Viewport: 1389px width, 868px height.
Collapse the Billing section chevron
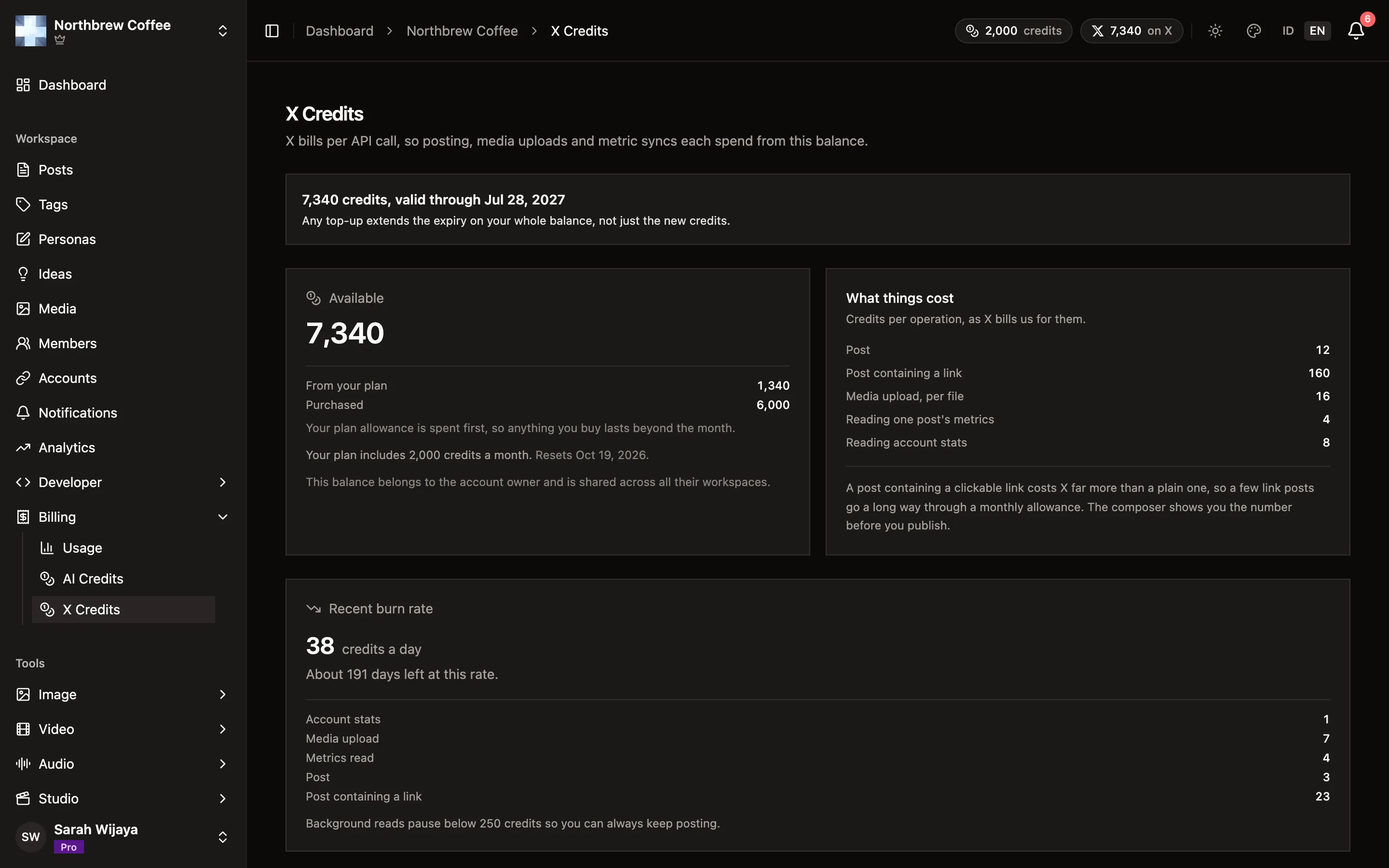223,517
